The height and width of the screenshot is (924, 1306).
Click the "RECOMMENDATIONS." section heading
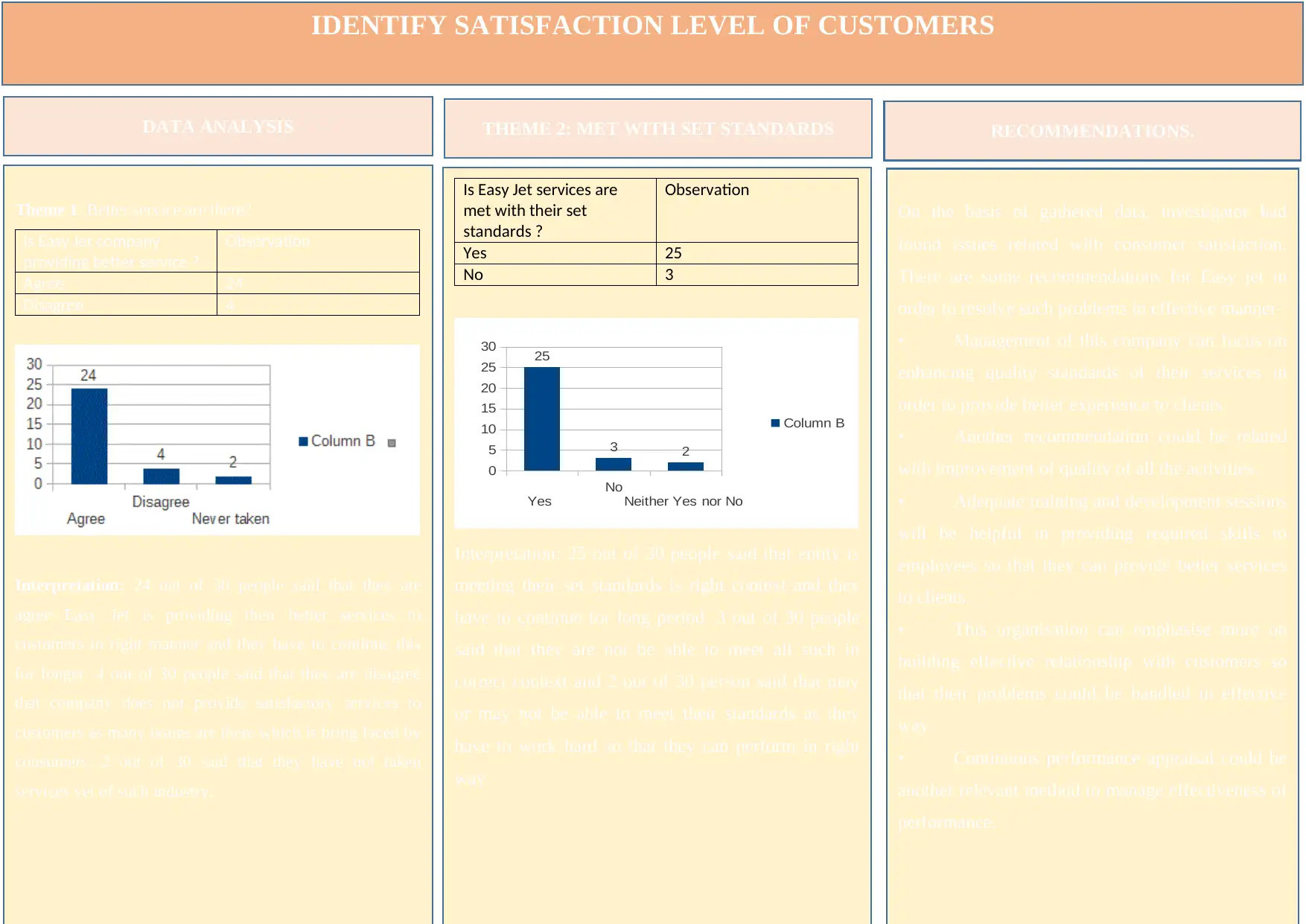pos(1092,131)
